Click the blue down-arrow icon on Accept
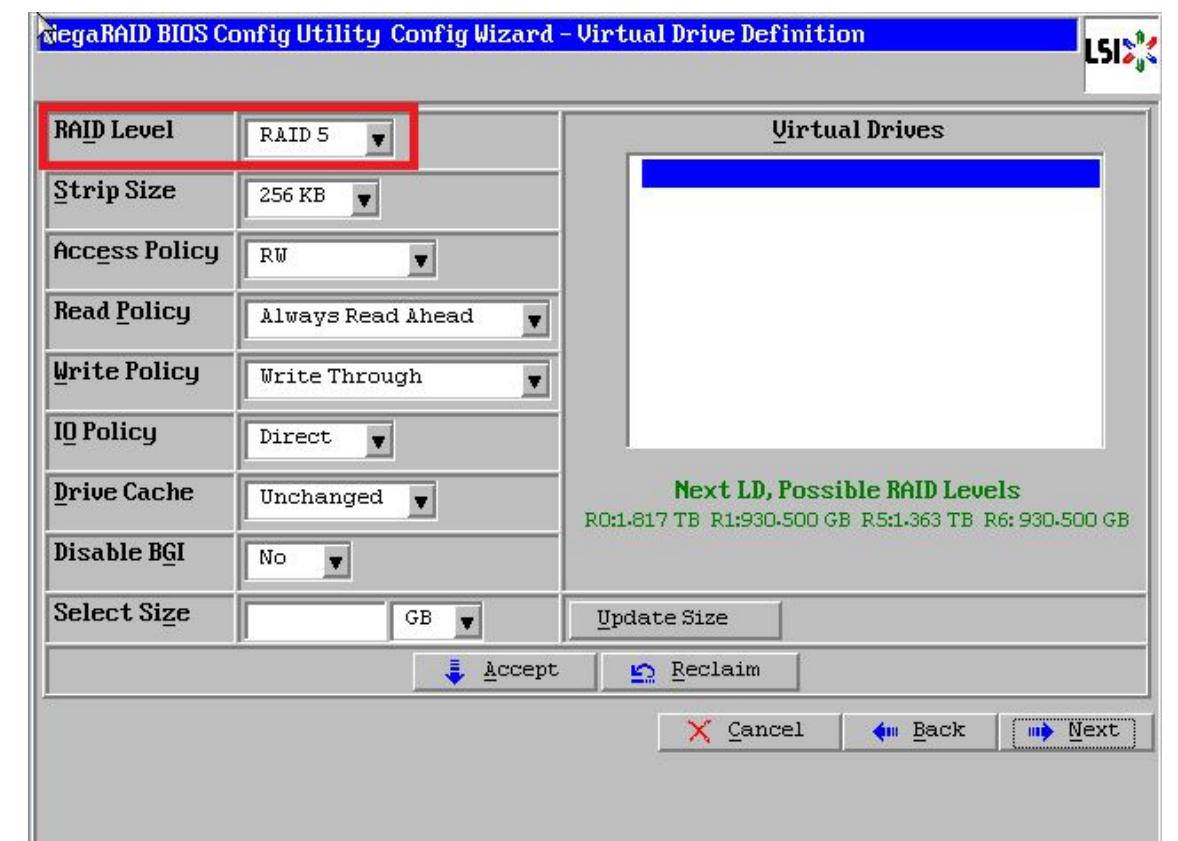 pyautogui.click(x=455, y=671)
